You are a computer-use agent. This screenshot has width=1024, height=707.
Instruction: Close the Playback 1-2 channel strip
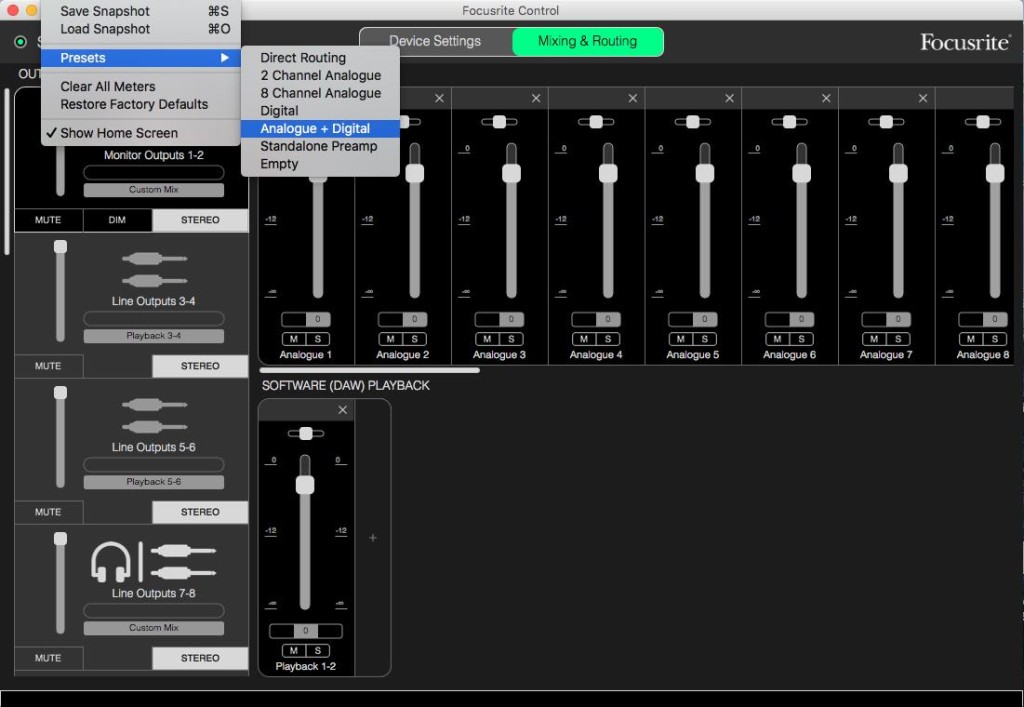(x=343, y=410)
